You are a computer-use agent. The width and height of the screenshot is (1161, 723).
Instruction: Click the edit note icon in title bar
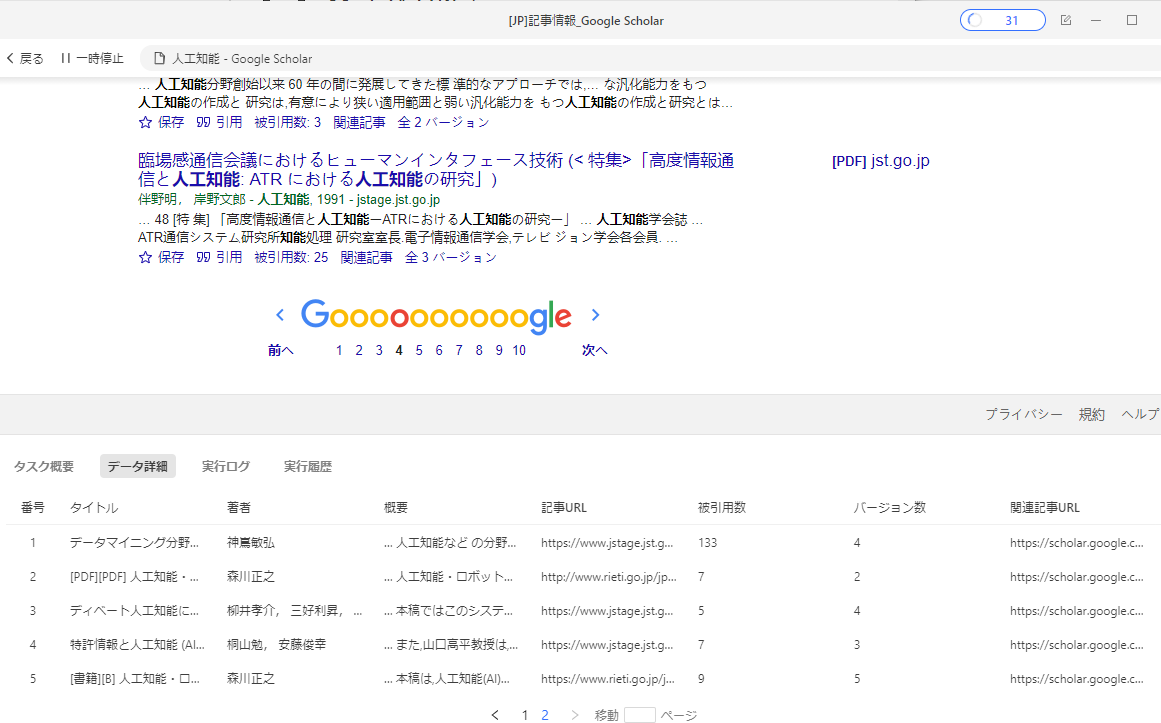tap(1065, 20)
